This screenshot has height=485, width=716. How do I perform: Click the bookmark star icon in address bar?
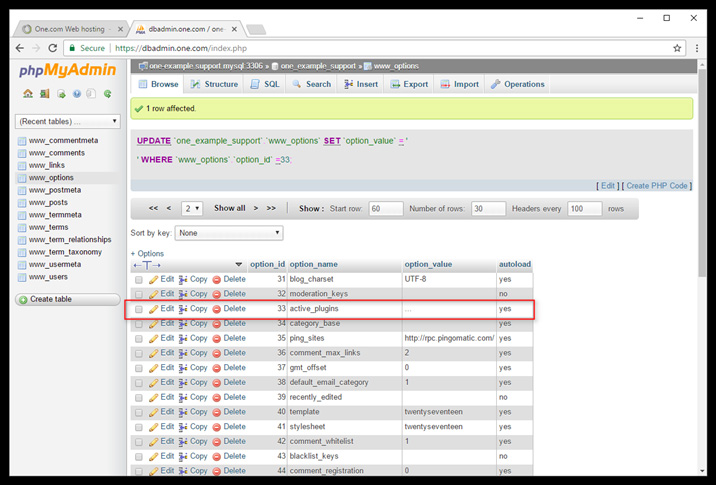(x=677, y=48)
